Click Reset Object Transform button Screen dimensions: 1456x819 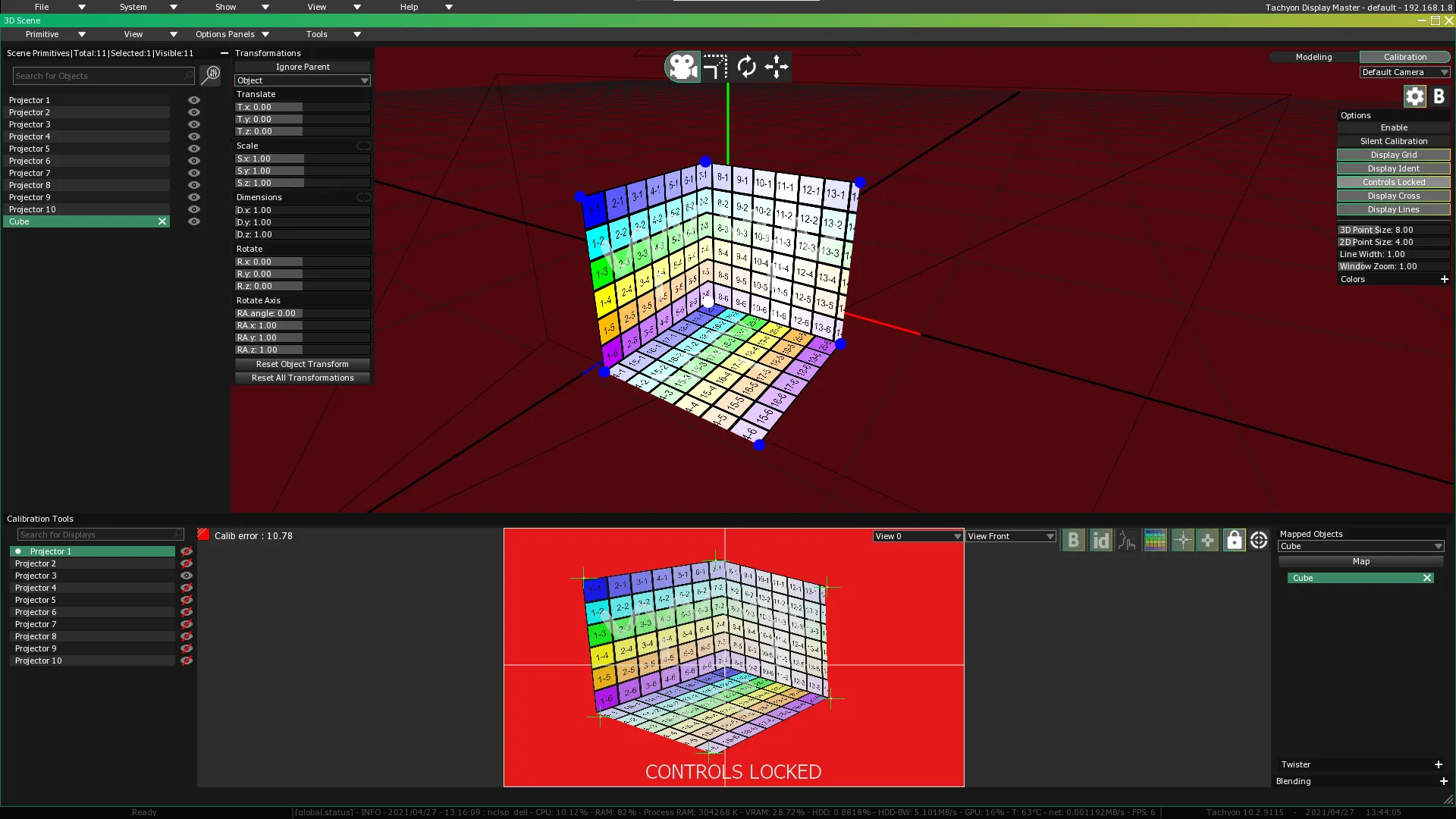[302, 364]
